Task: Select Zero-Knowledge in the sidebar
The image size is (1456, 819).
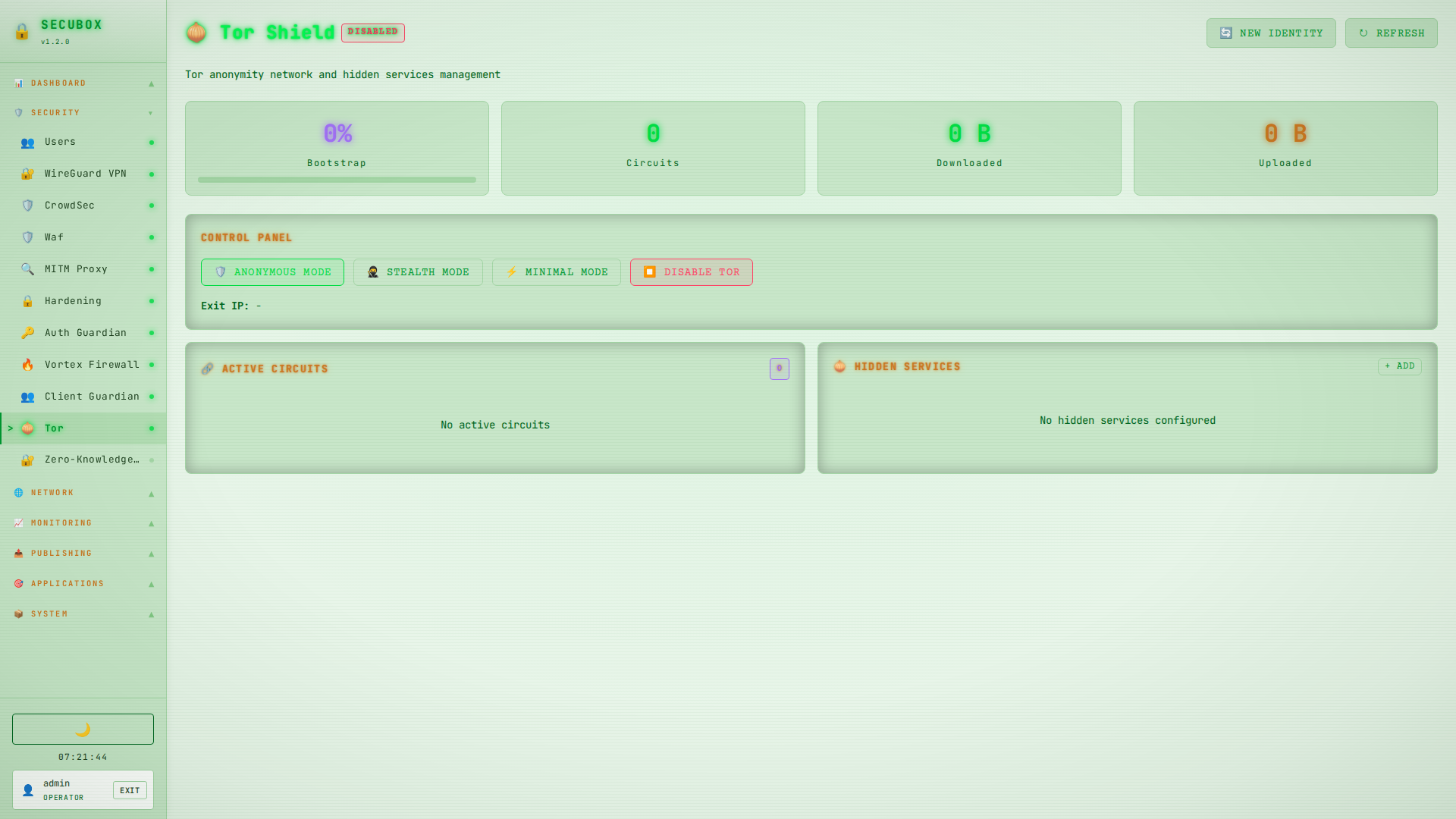Action: pyautogui.click(x=82, y=459)
